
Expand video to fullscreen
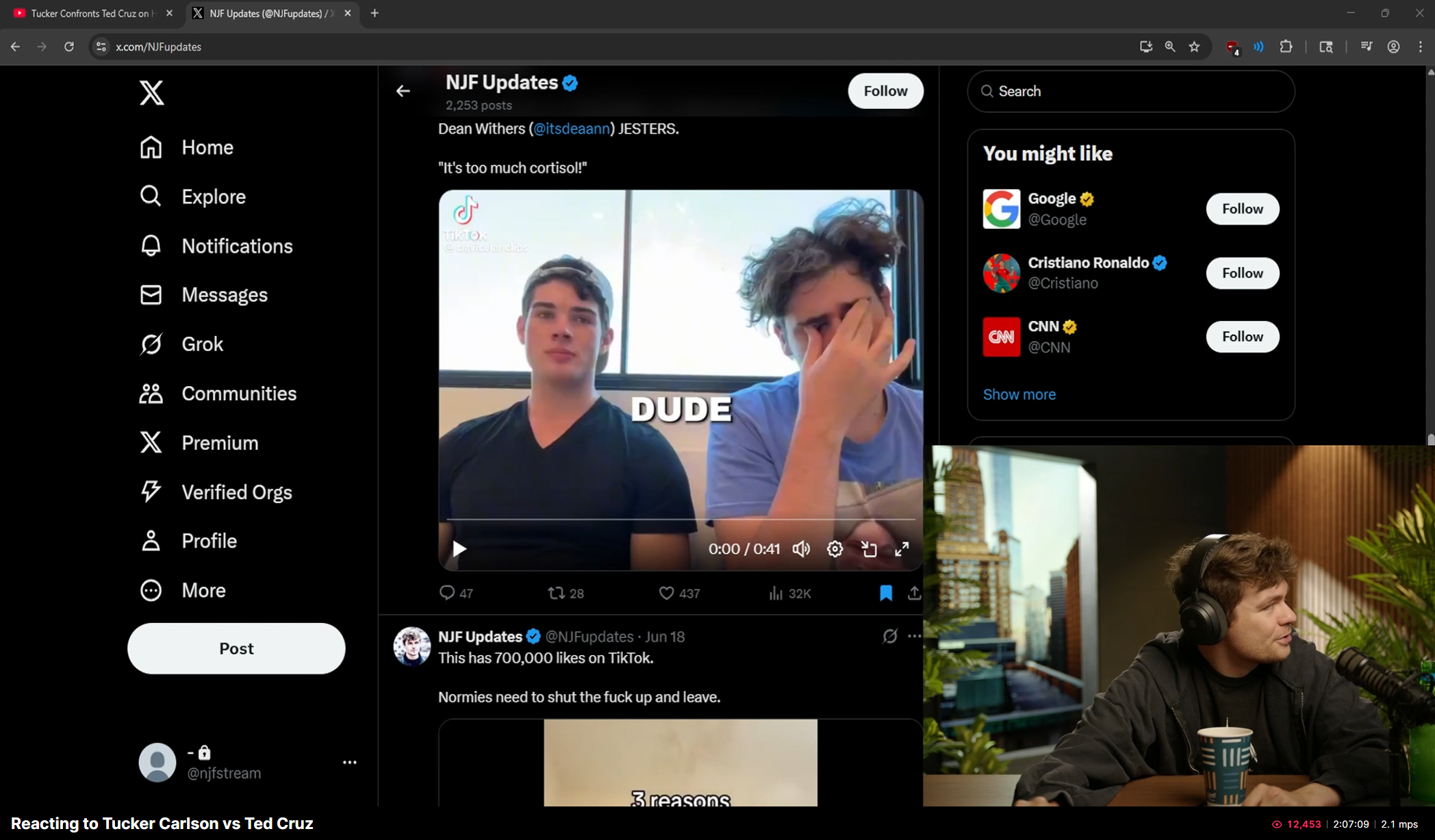pyautogui.click(x=902, y=549)
